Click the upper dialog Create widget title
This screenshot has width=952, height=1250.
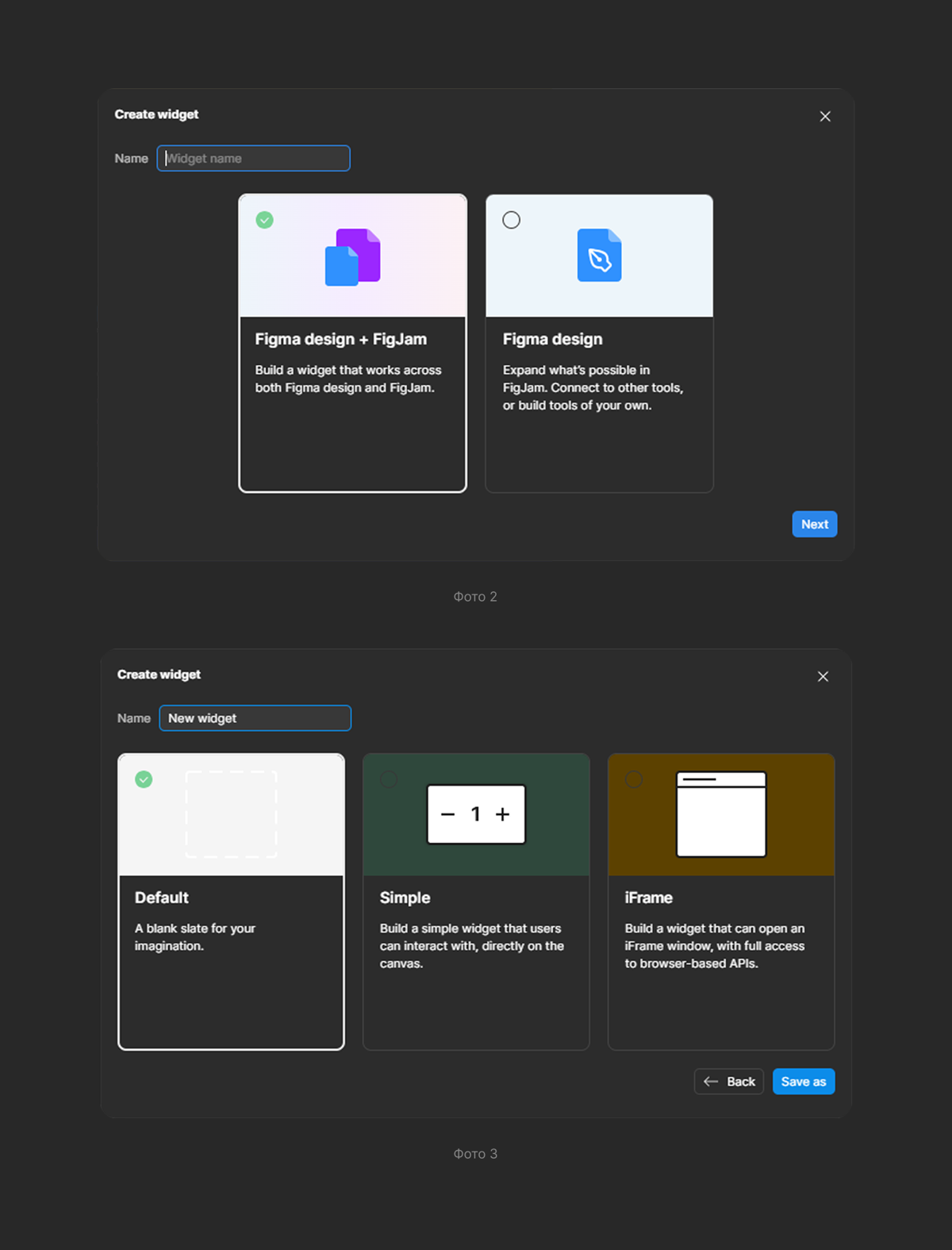tap(156, 114)
